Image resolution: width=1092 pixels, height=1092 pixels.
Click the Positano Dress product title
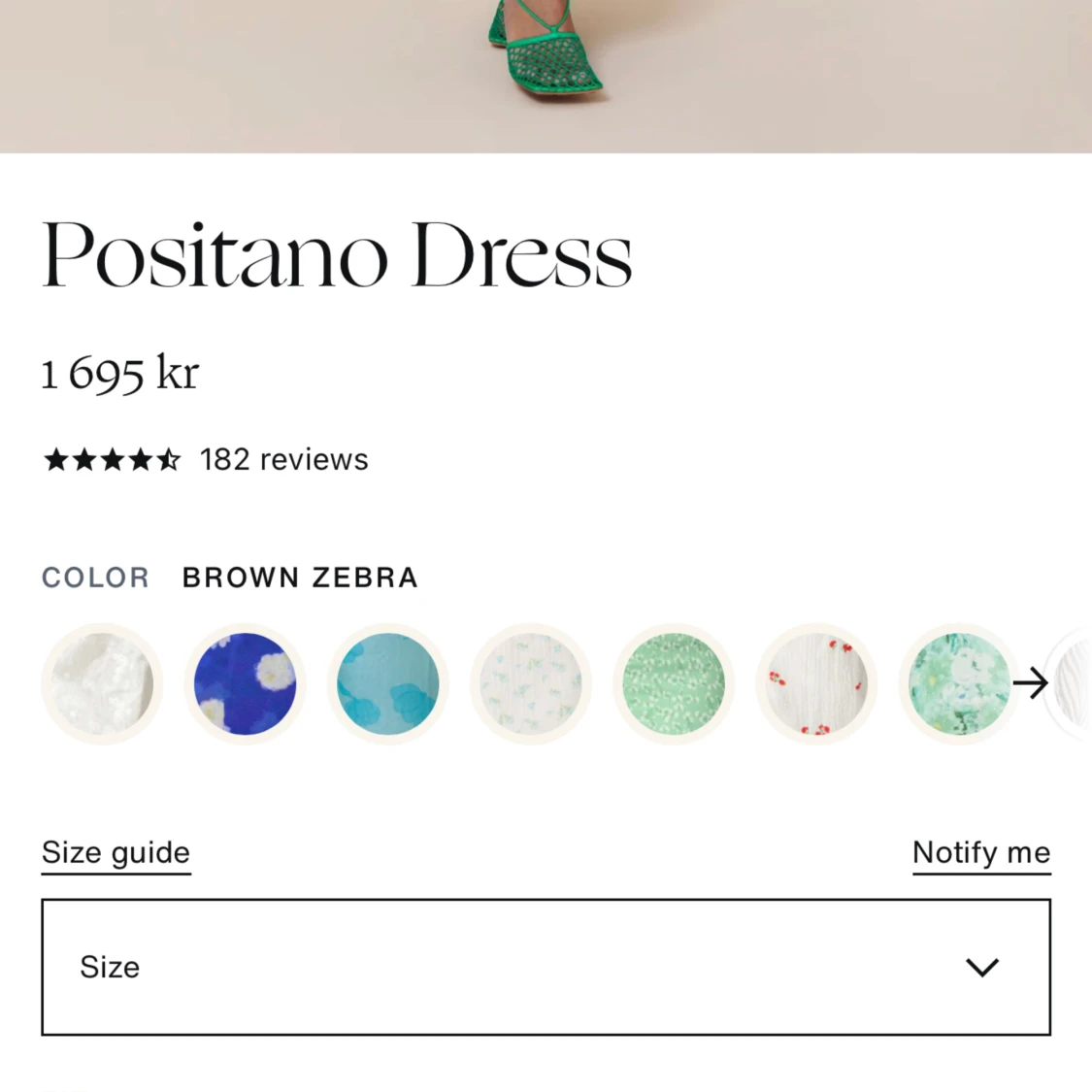tap(337, 255)
